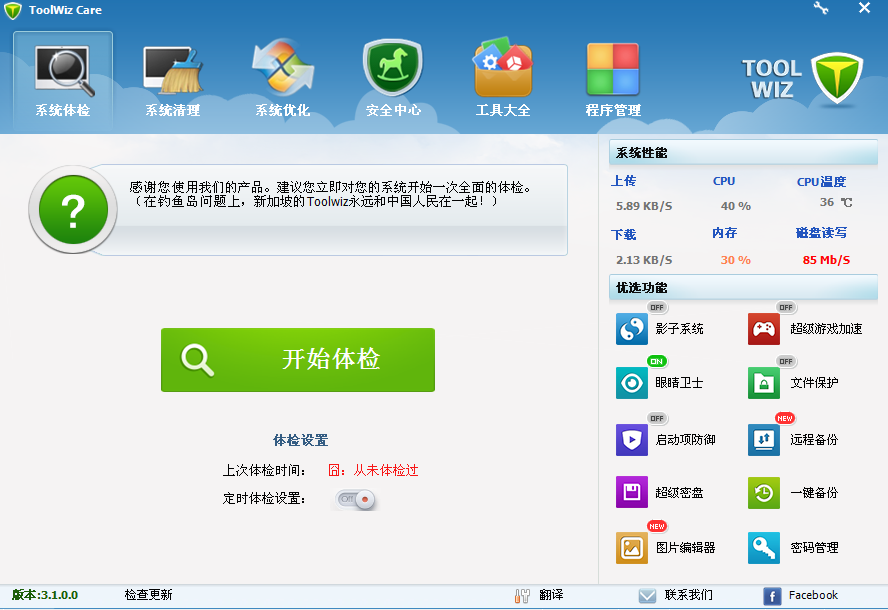The height and width of the screenshot is (610, 888).
Task: Click the 图片编辑器 image editor icon
Action: pos(631,548)
